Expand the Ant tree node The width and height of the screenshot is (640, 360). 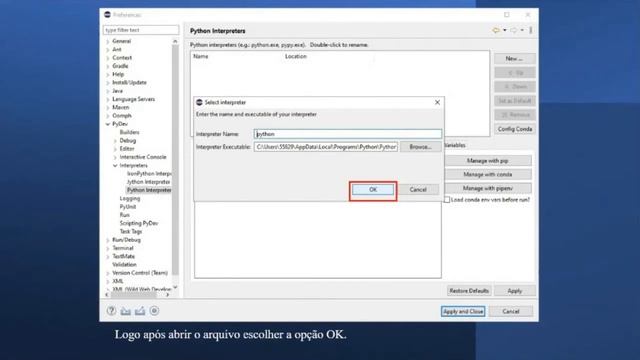click(108, 49)
